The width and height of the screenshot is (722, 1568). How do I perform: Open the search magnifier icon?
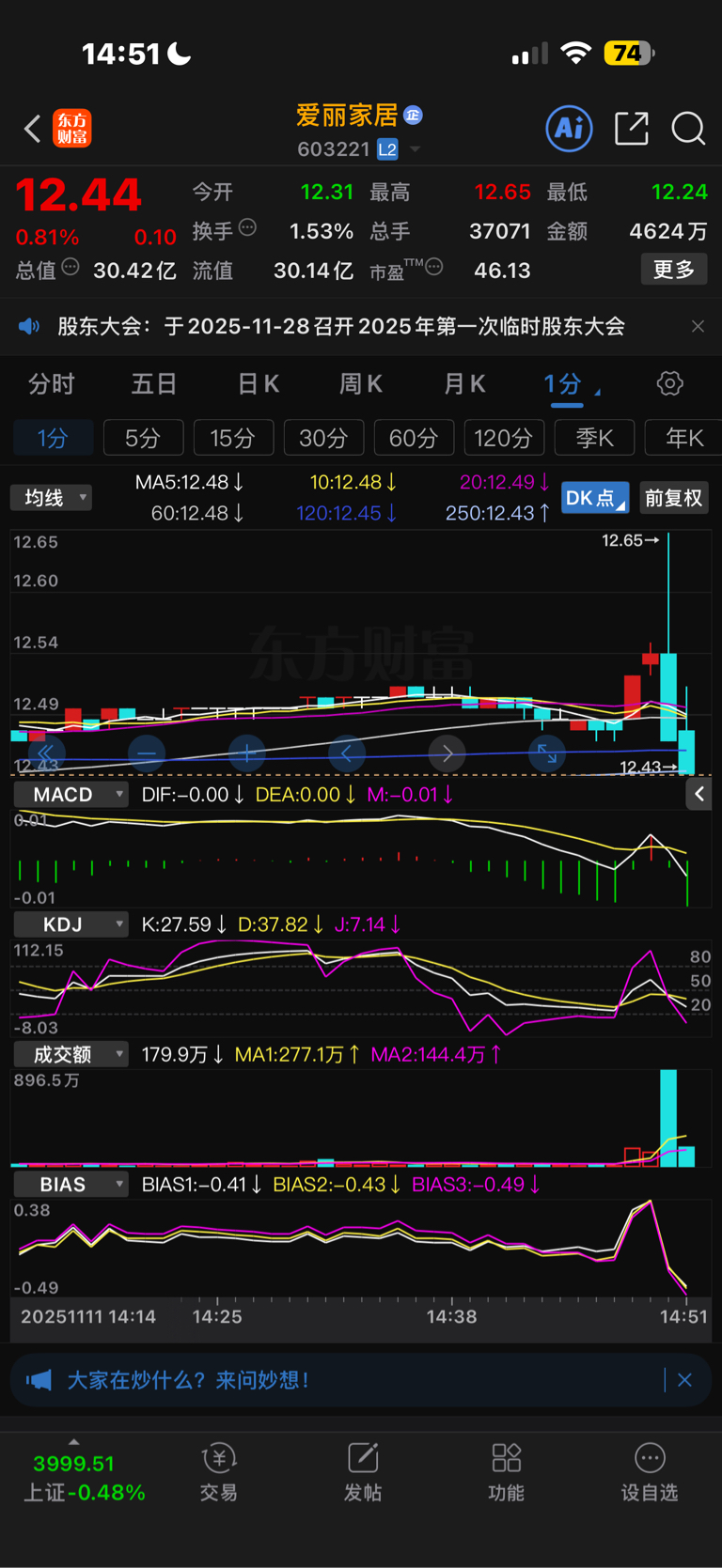point(688,128)
